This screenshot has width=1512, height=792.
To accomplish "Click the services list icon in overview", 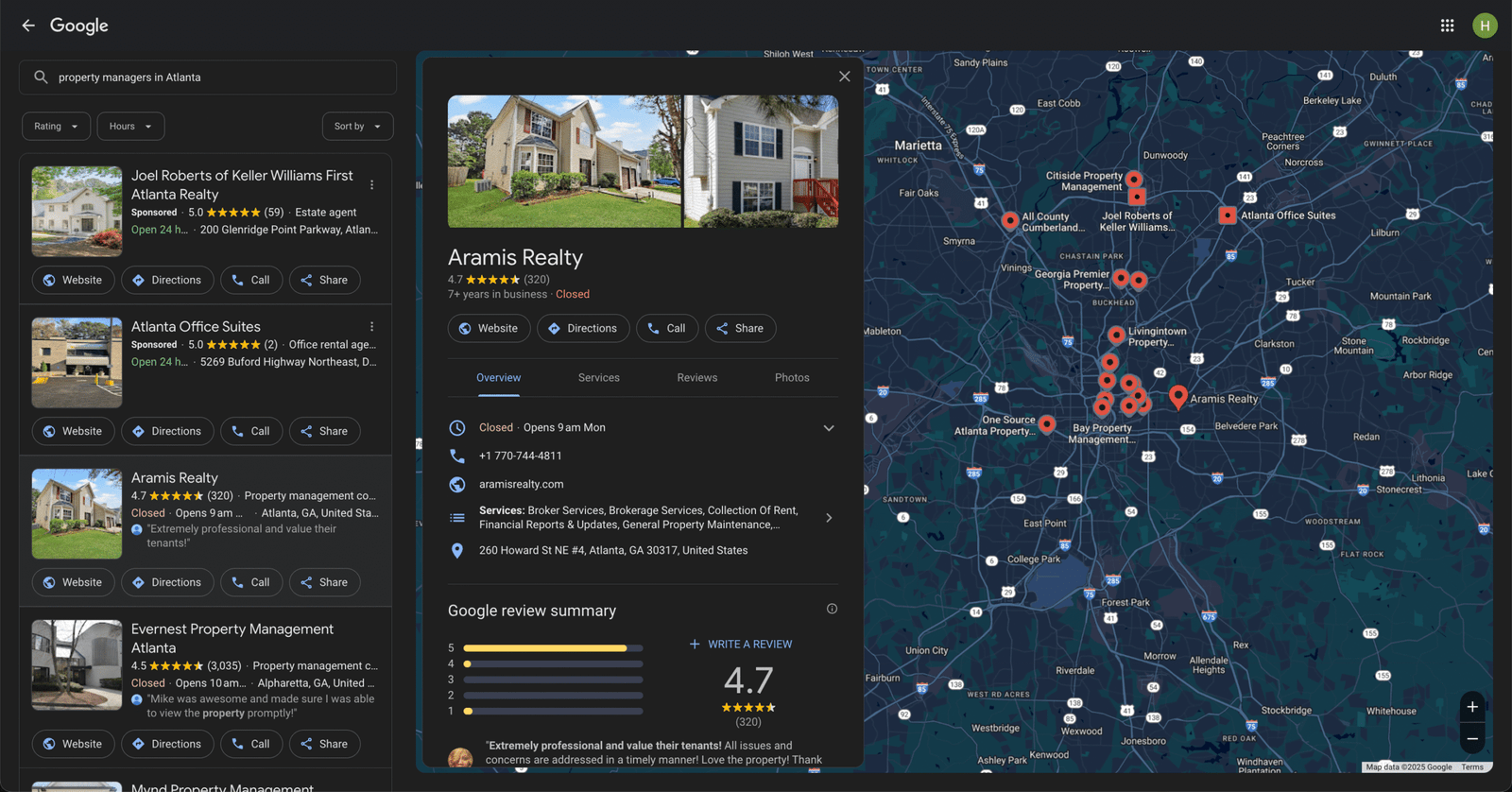I will pyautogui.click(x=457, y=518).
